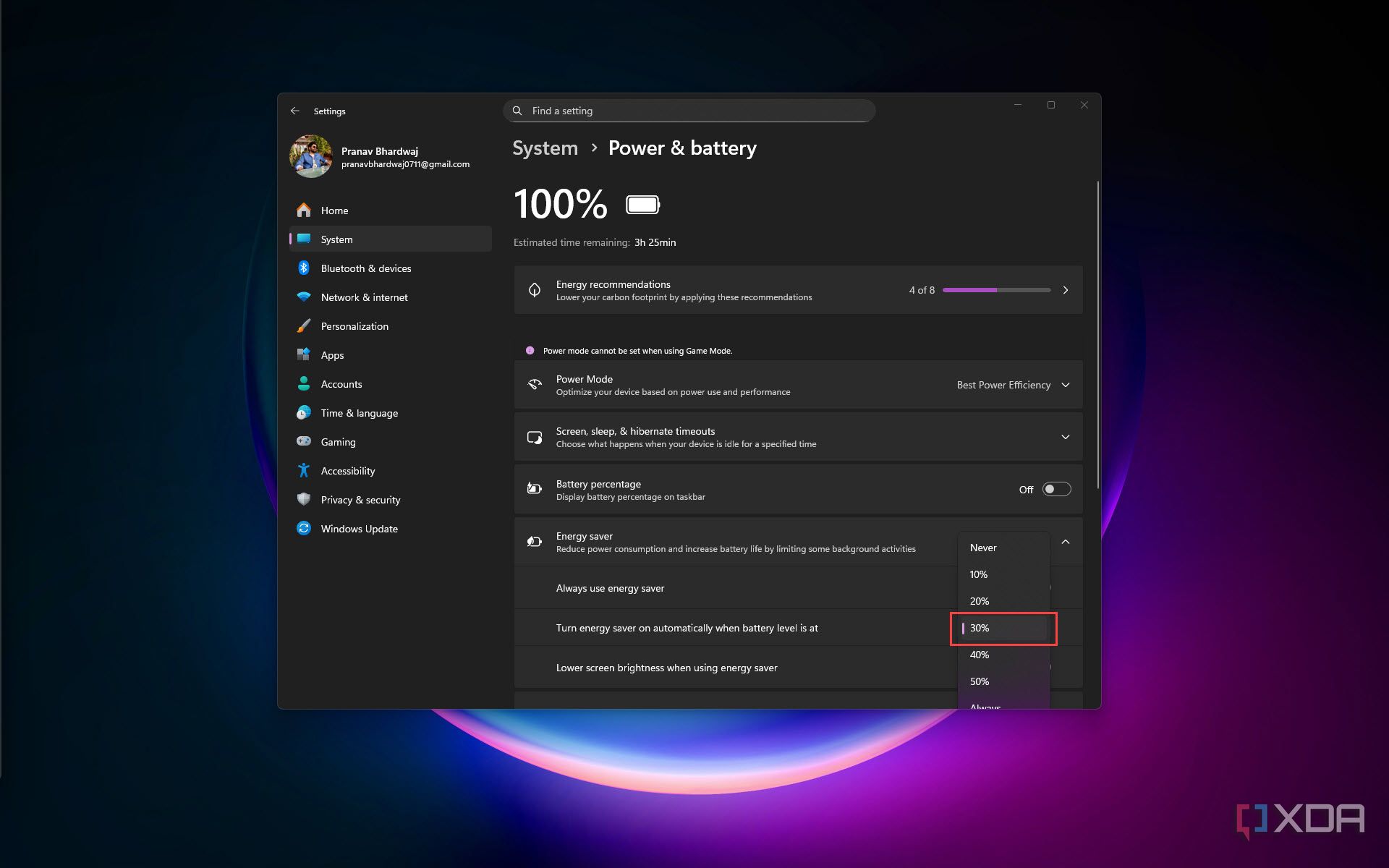Screen dimensions: 1389x868
Task: Click the Energy recommendations progress bar
Action: [996, 290]
